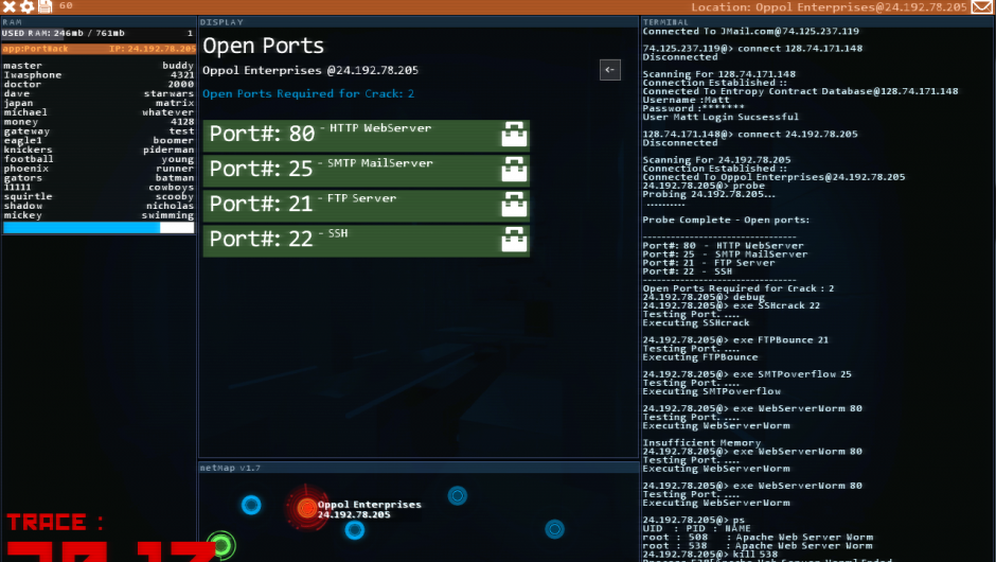Click lock icon on Port 21 row
Viewport: 996px width, 562px height.
(x=514, y=204)
